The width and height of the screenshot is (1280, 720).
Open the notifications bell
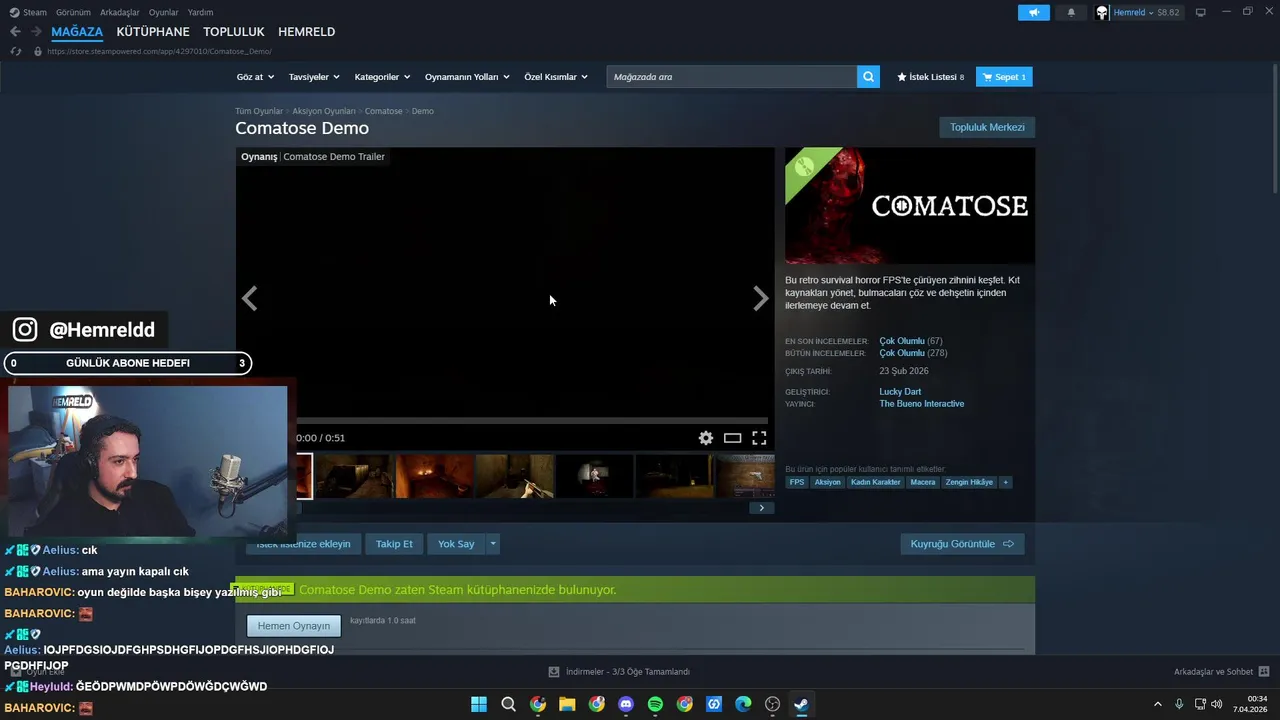click(1072, 13)
